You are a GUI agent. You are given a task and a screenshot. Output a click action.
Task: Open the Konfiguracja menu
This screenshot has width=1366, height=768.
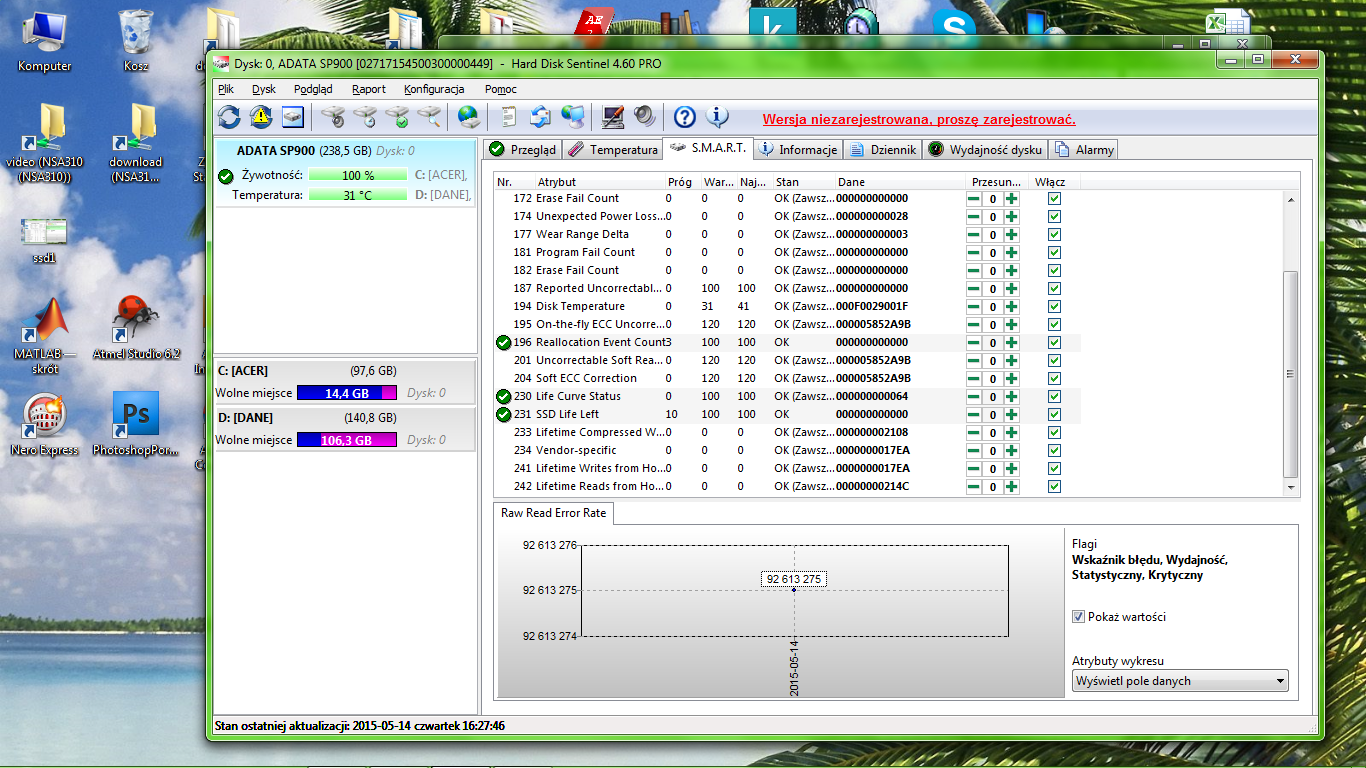click(x=434, y=89)
